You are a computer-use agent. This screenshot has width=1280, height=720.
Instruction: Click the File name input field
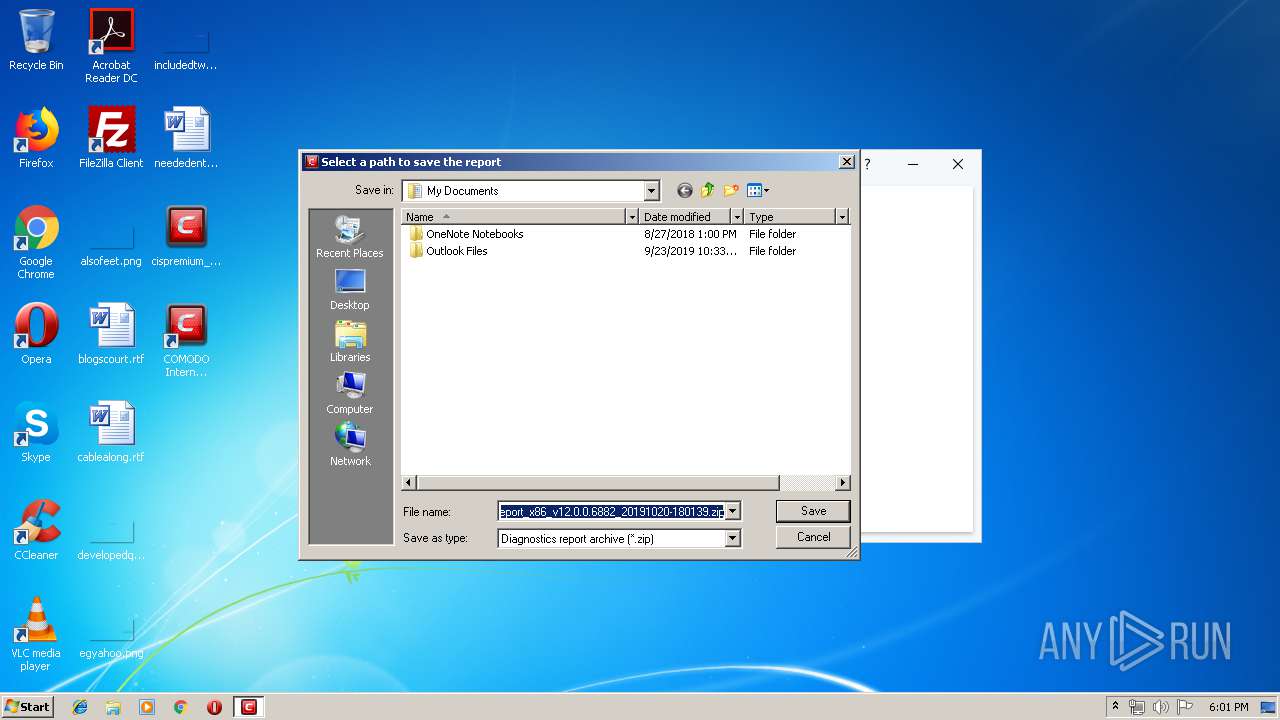point(611,511)
